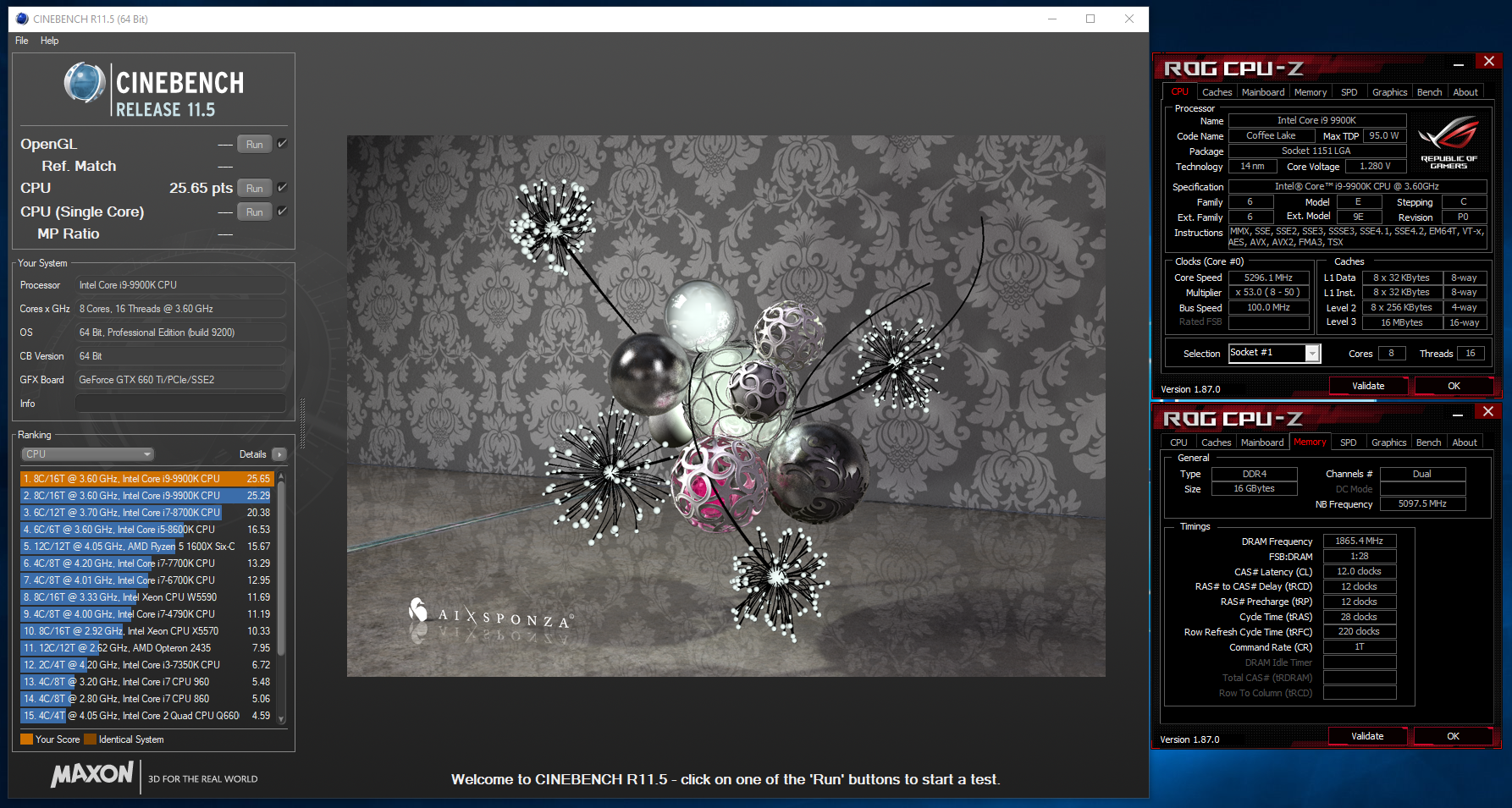Click the Details arrow icon in Ranking
This screenshot has width=1512, height=808.
279,454
